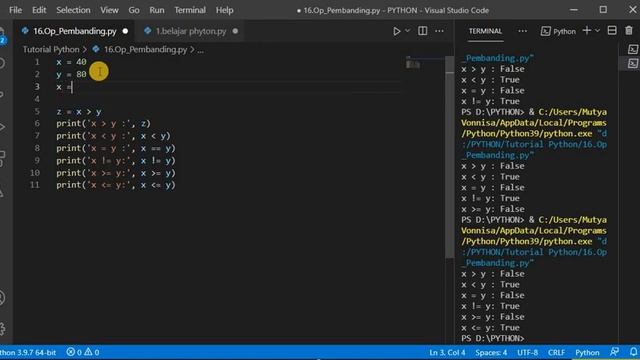Open the Go menu

tap(134, 10)
